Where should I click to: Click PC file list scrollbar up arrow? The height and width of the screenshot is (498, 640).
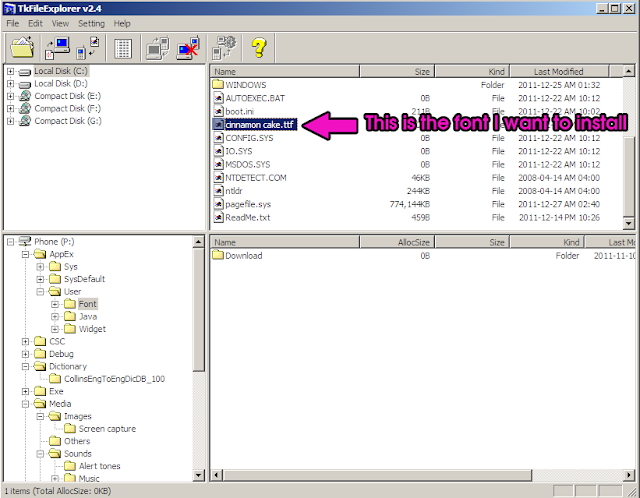point(629,71)
